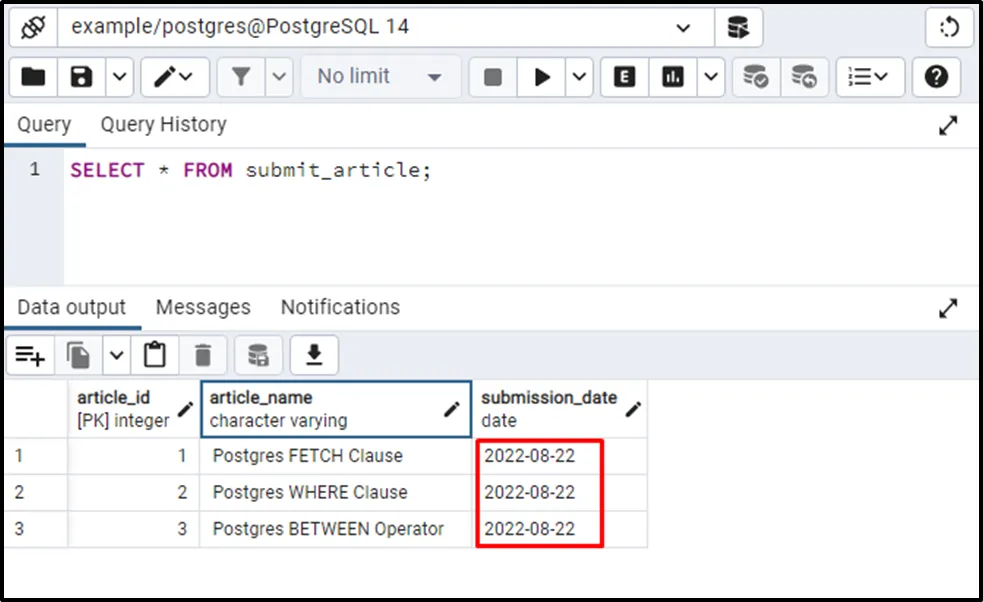The image size is (983, 602).
Task: Click the Rollback transaction icon
Action: click(x=804, y=77)
